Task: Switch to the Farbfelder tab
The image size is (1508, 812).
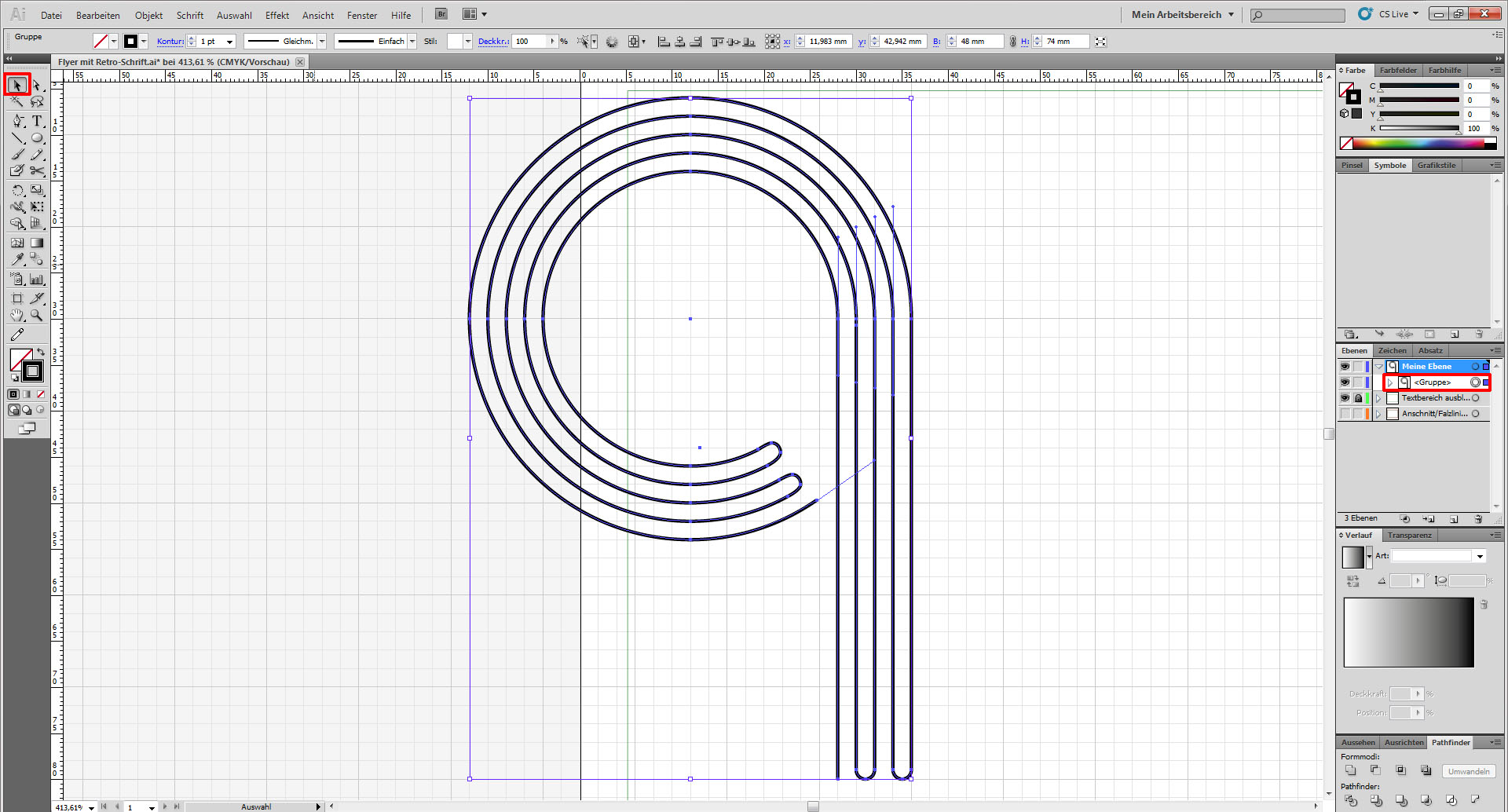Action: (1398, 71)
